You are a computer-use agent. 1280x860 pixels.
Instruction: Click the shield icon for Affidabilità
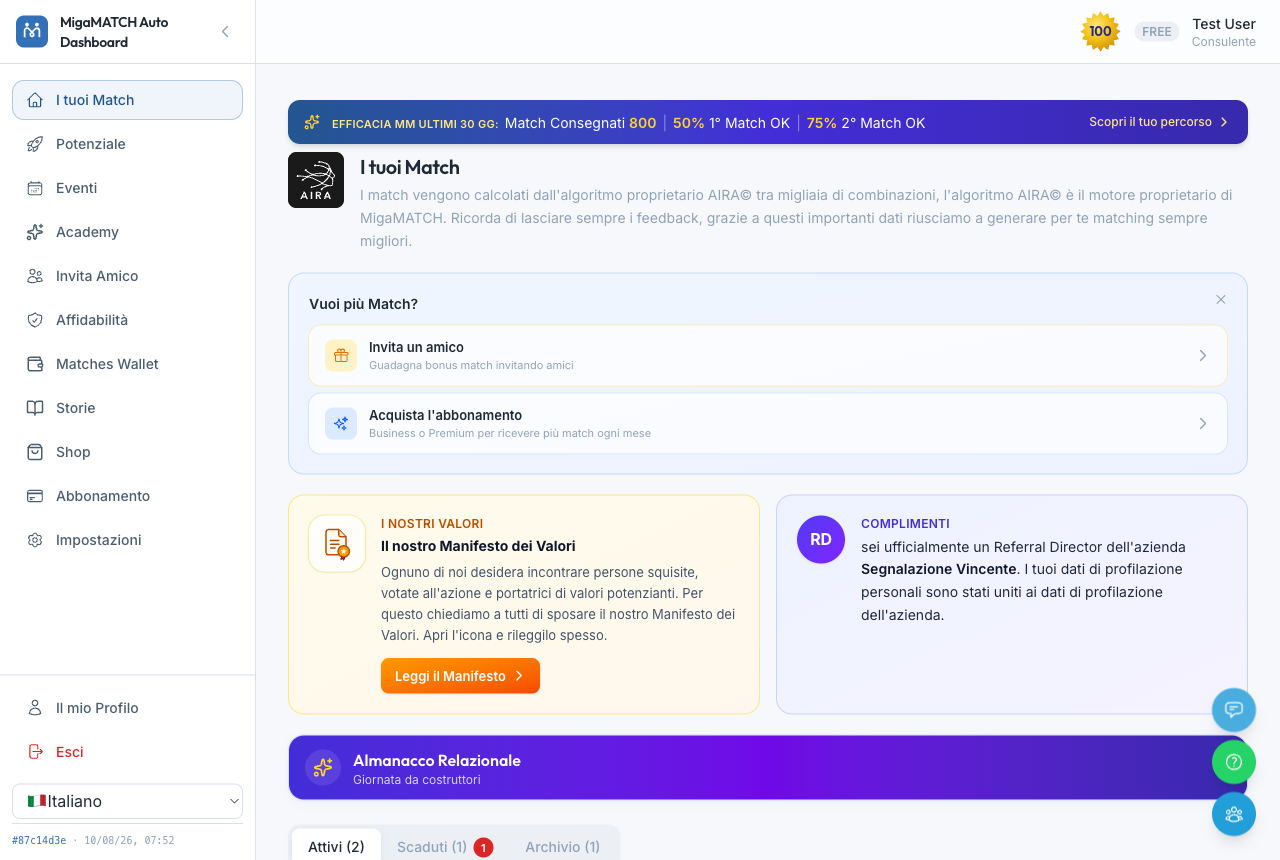click(35, 320)
